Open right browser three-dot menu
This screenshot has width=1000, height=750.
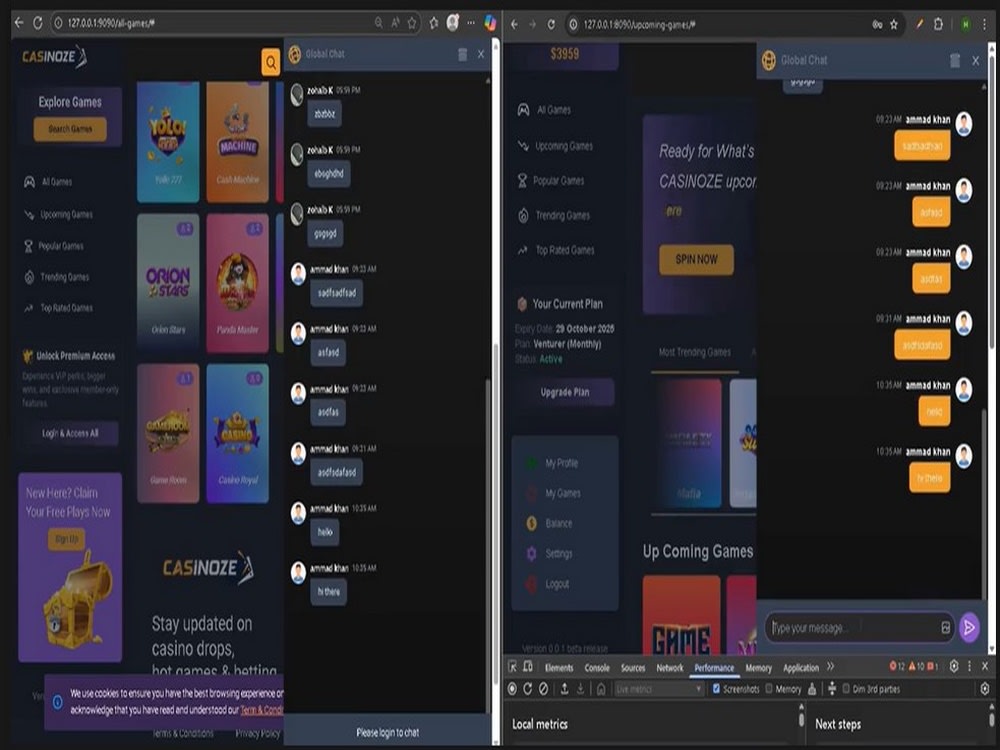[x=985, y=24]
